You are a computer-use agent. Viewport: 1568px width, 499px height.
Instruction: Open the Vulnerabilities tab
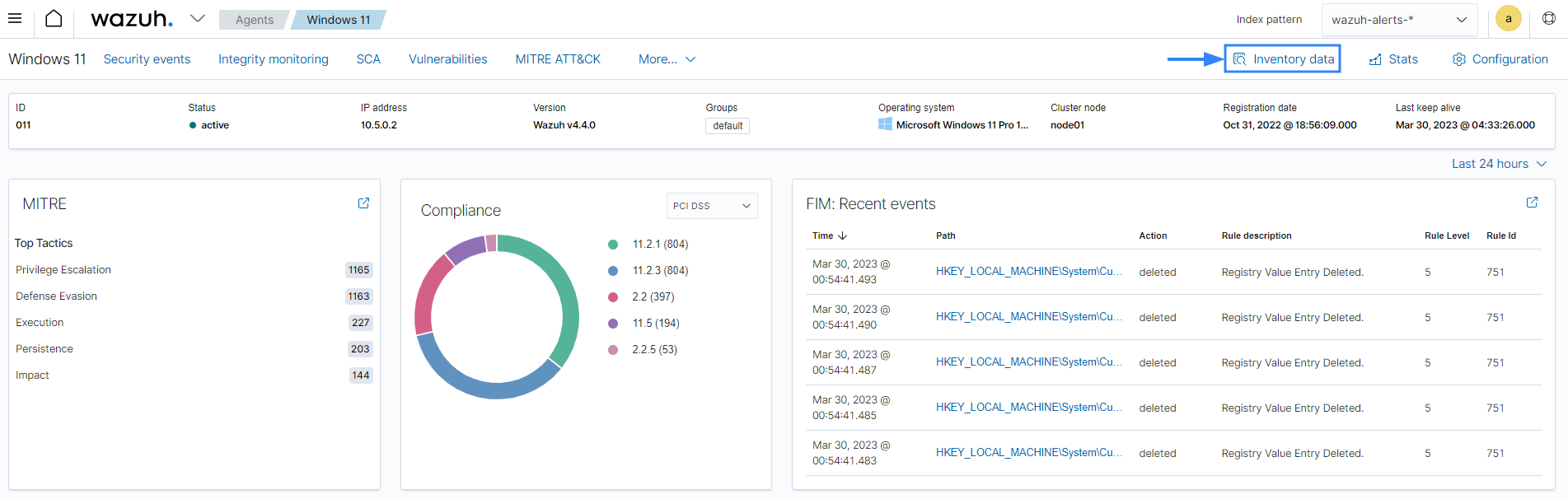(448, 59)
